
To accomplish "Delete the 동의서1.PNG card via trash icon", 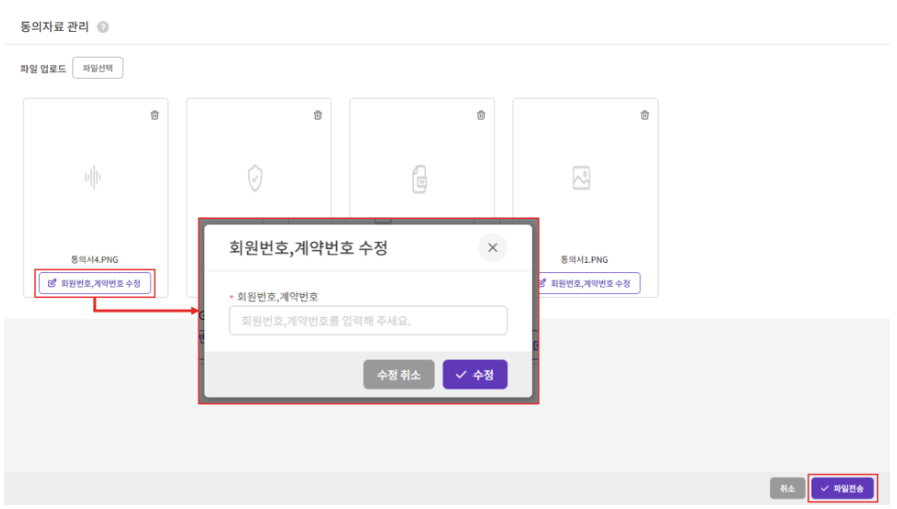I will [x=645, y=115].
